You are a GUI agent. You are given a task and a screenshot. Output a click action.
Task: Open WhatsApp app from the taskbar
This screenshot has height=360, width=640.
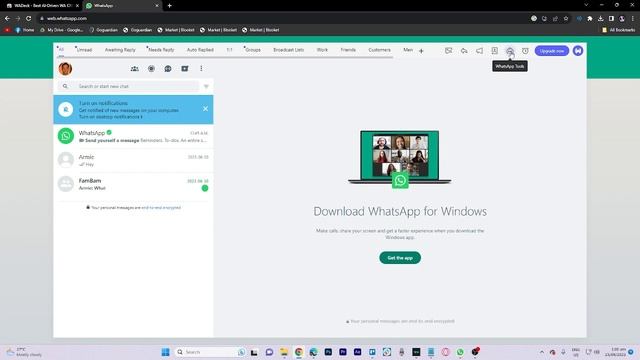pyautogui.click(x=460, y=352)
